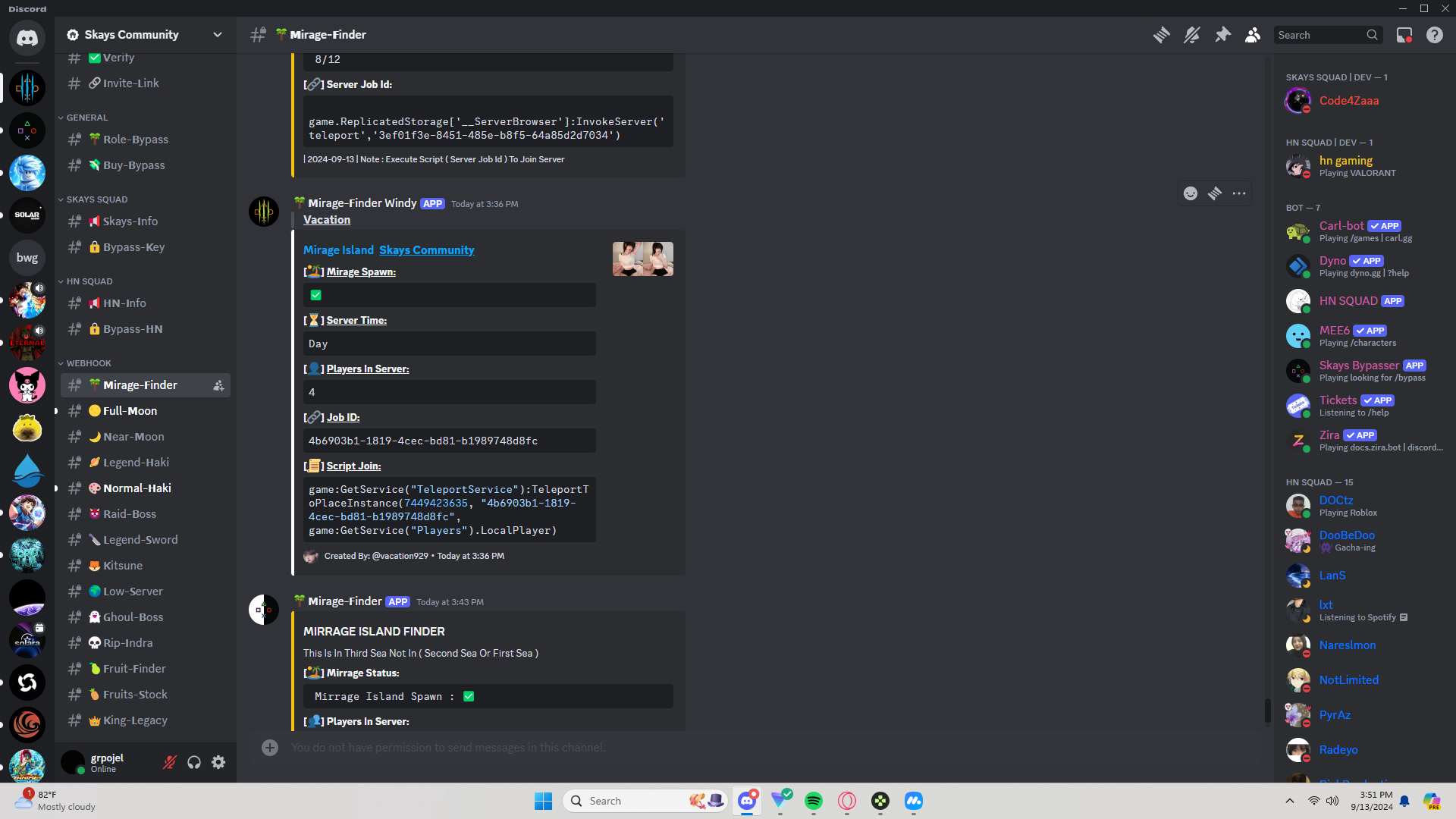Open Windows Start menu

[x=544, y=801]
